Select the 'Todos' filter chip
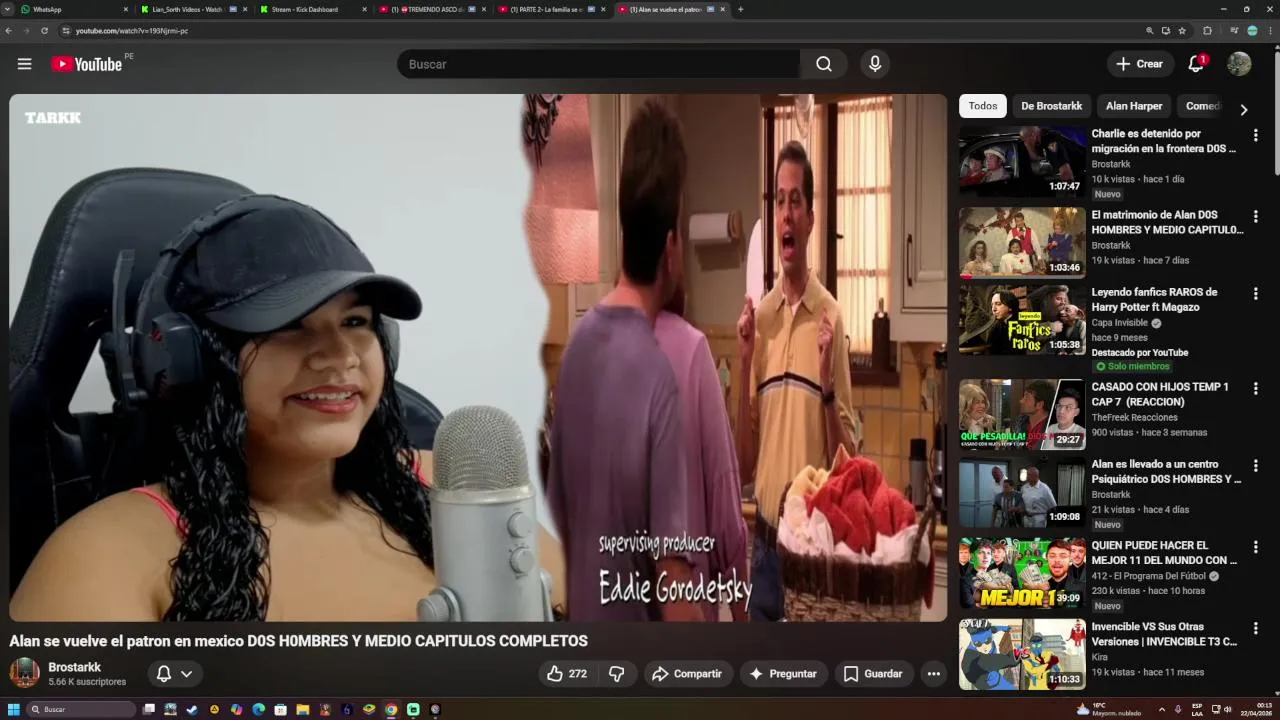 pyautogui.click(x=983, y=106)
